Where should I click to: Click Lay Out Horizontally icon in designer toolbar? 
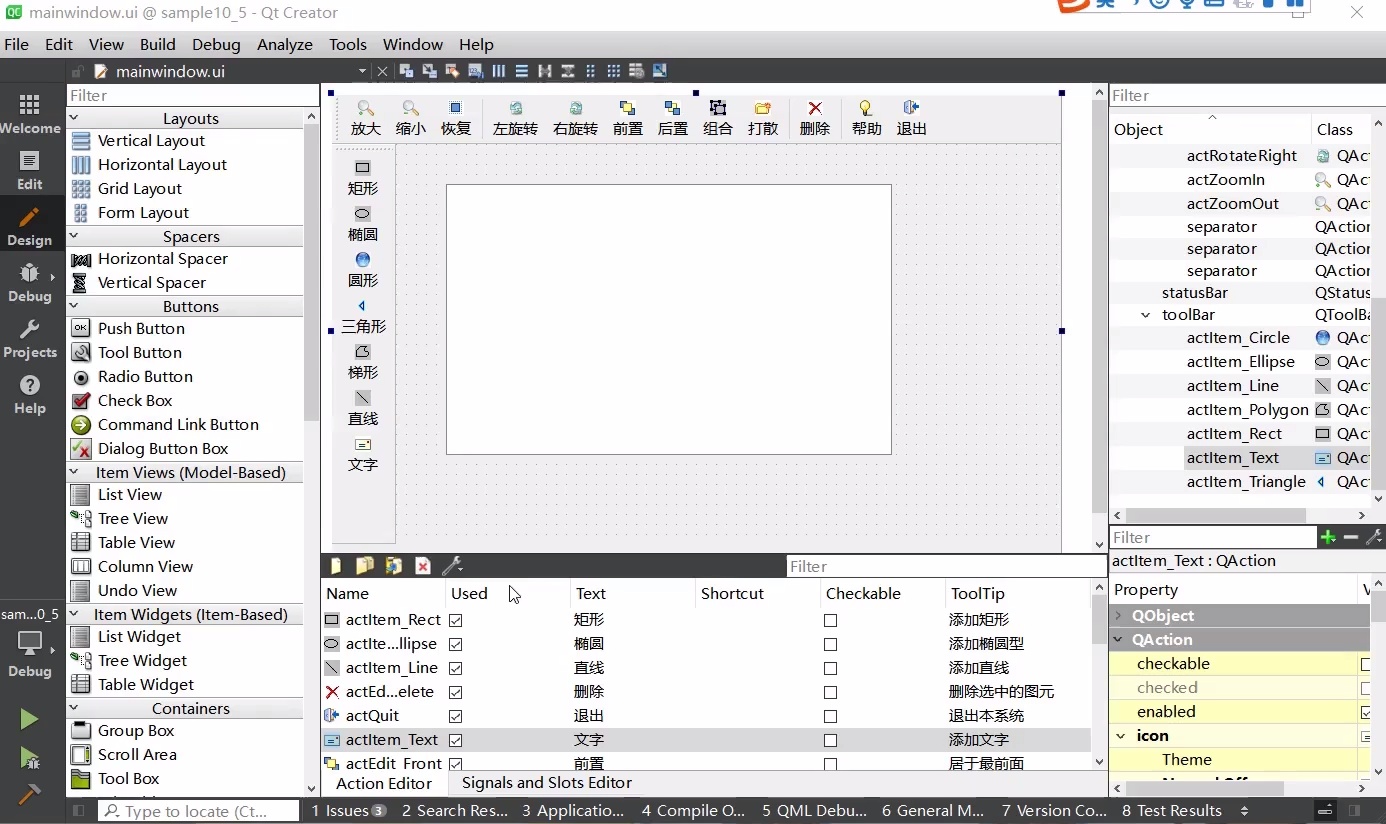point(499,71)
